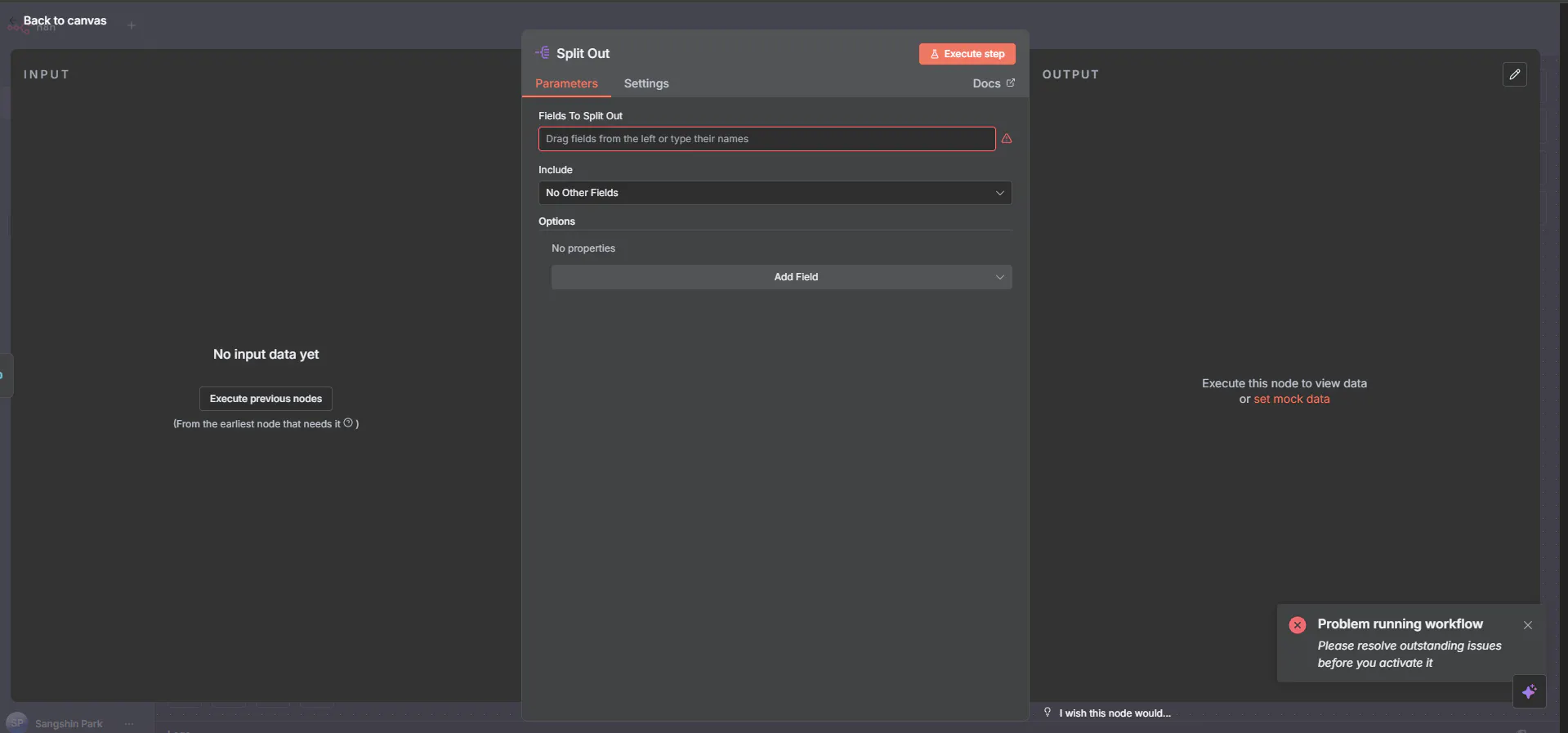Viewport: 1568px width, 733px height.
Task: Click the lightbulb feedback icon
Action: point(1048,713)
